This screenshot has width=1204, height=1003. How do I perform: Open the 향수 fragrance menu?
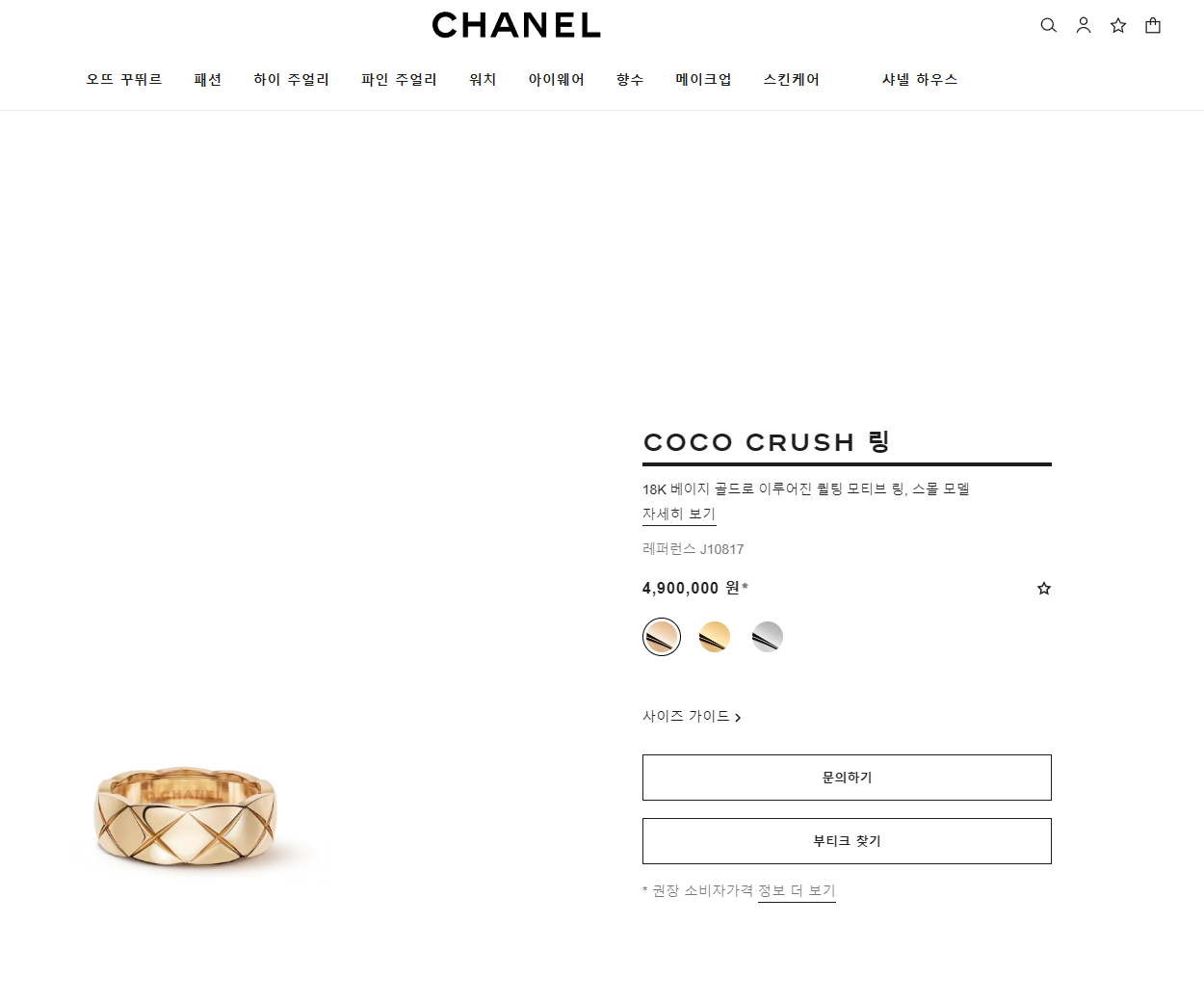630,79
